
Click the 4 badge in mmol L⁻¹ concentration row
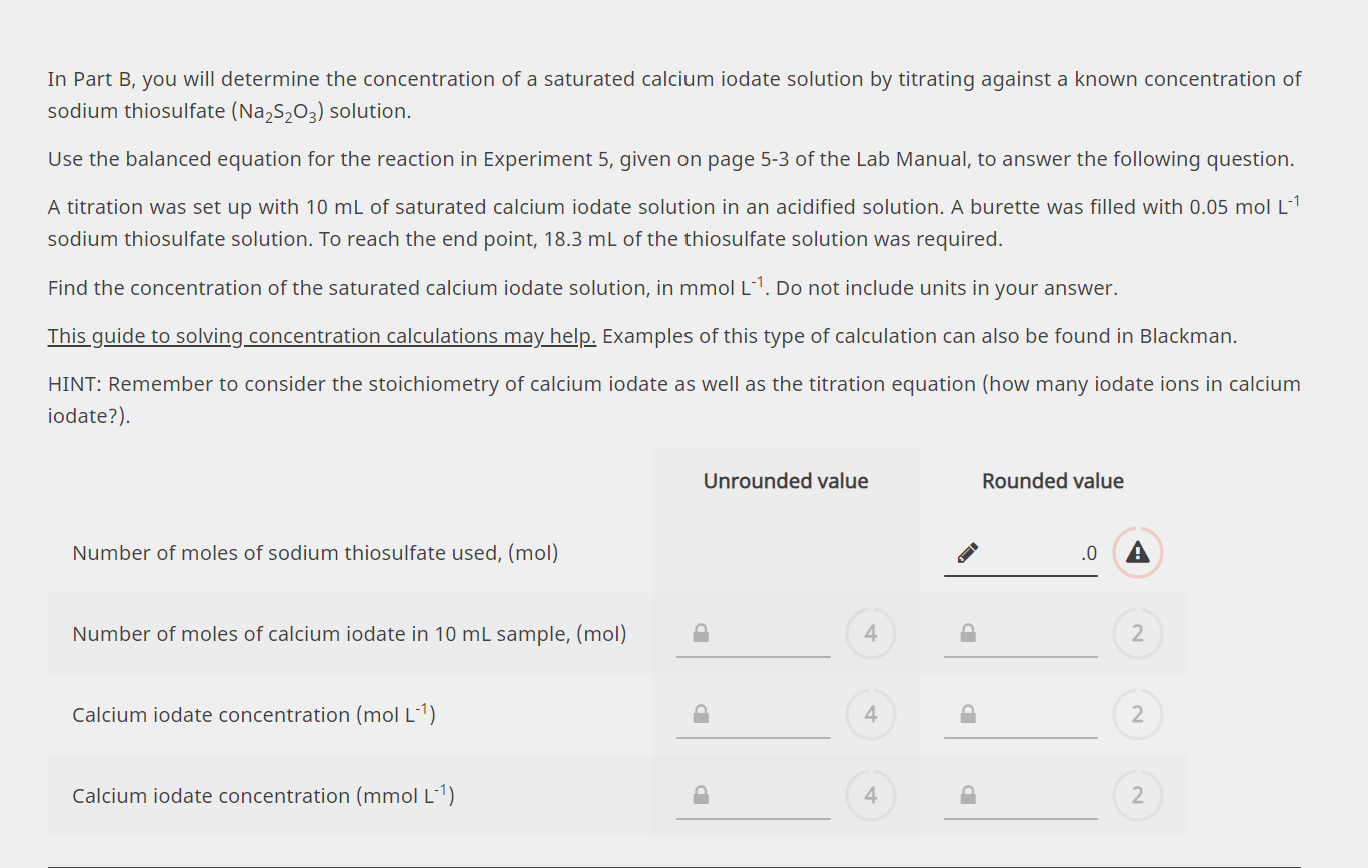click(870, 795)
